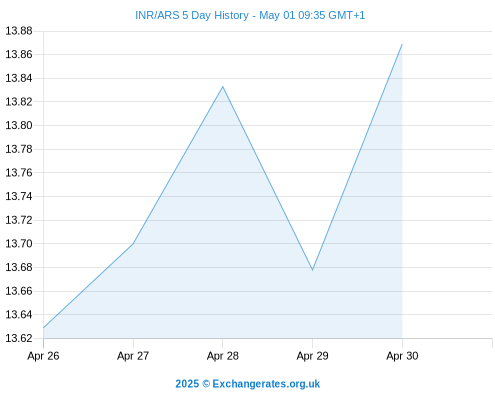
Task: Click the Apr 29 low data point
Action: point(312,270)
